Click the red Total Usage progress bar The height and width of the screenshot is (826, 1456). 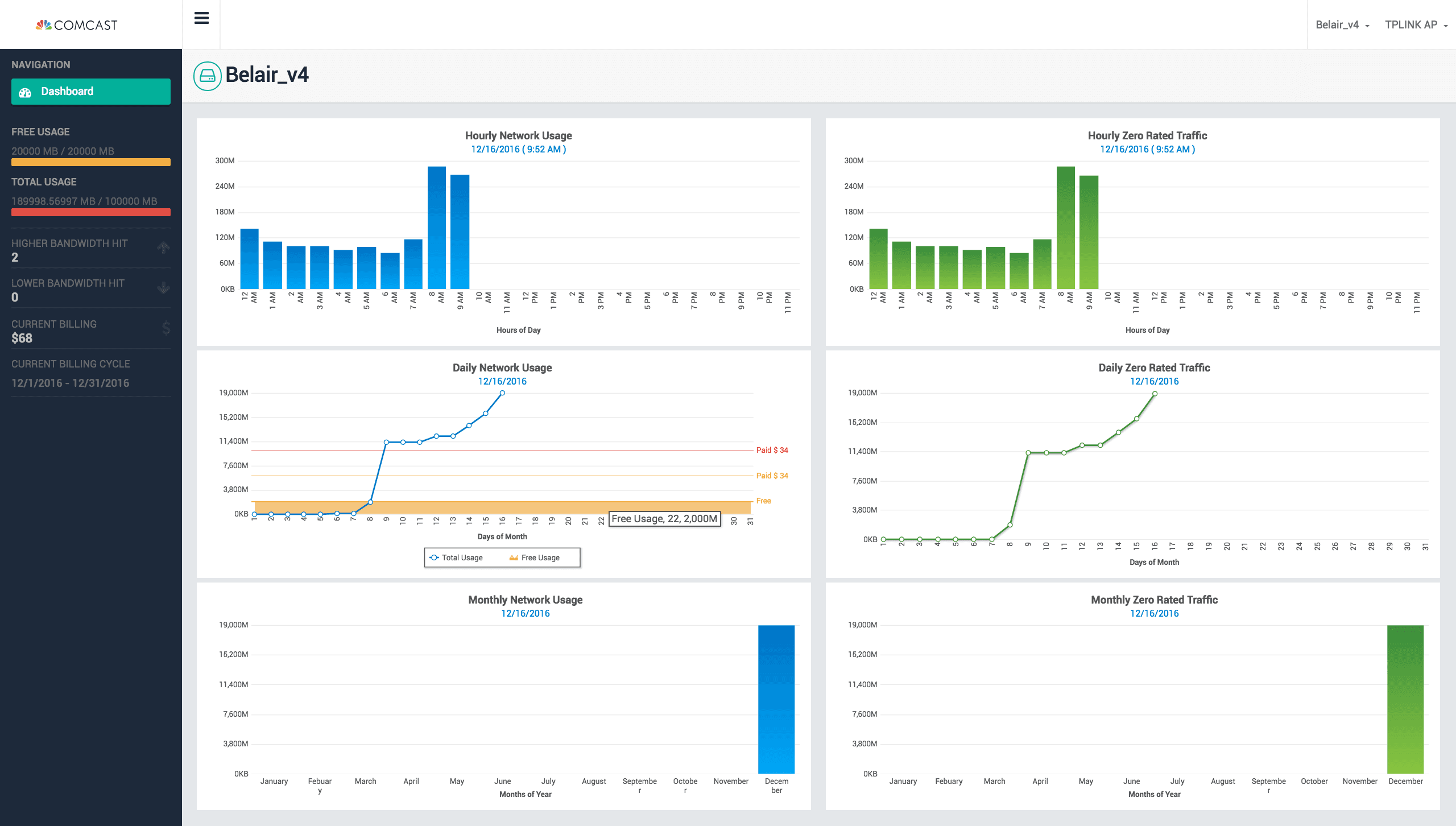pos(91,212)
